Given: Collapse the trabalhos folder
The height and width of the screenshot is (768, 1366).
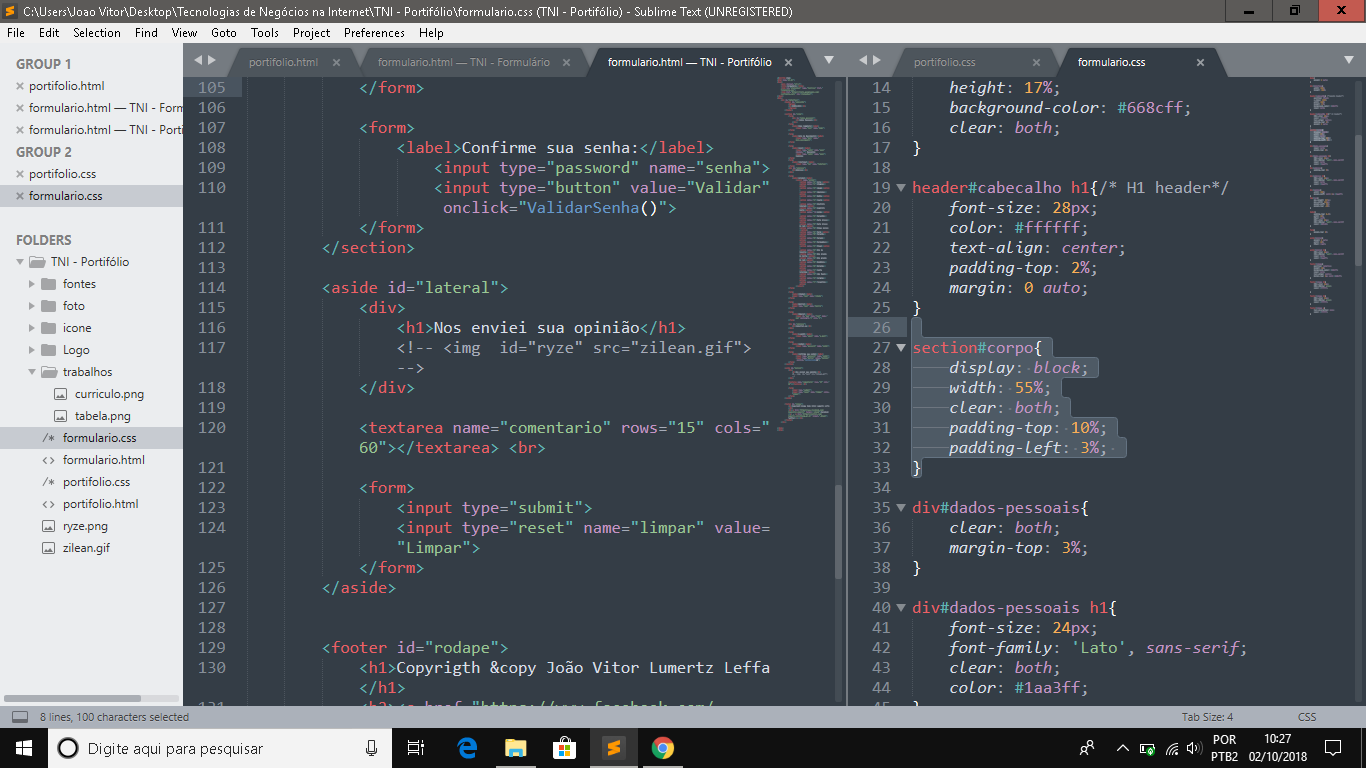Looking at the screenshot, I should 32,372.
